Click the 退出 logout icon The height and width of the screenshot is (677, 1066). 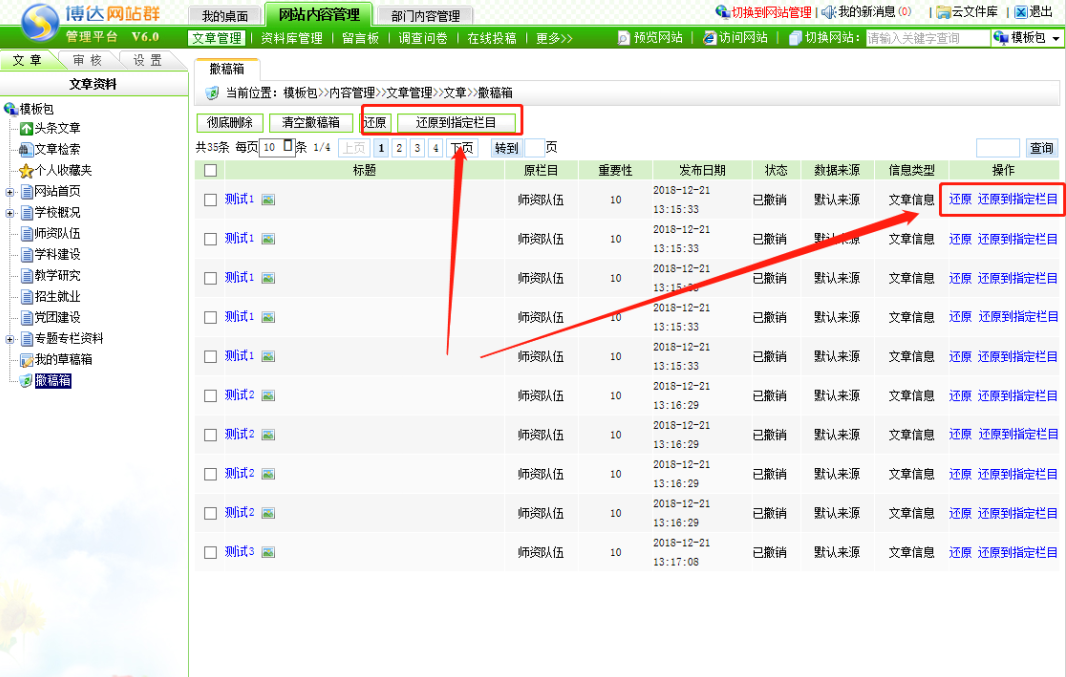coord(1021,12)
